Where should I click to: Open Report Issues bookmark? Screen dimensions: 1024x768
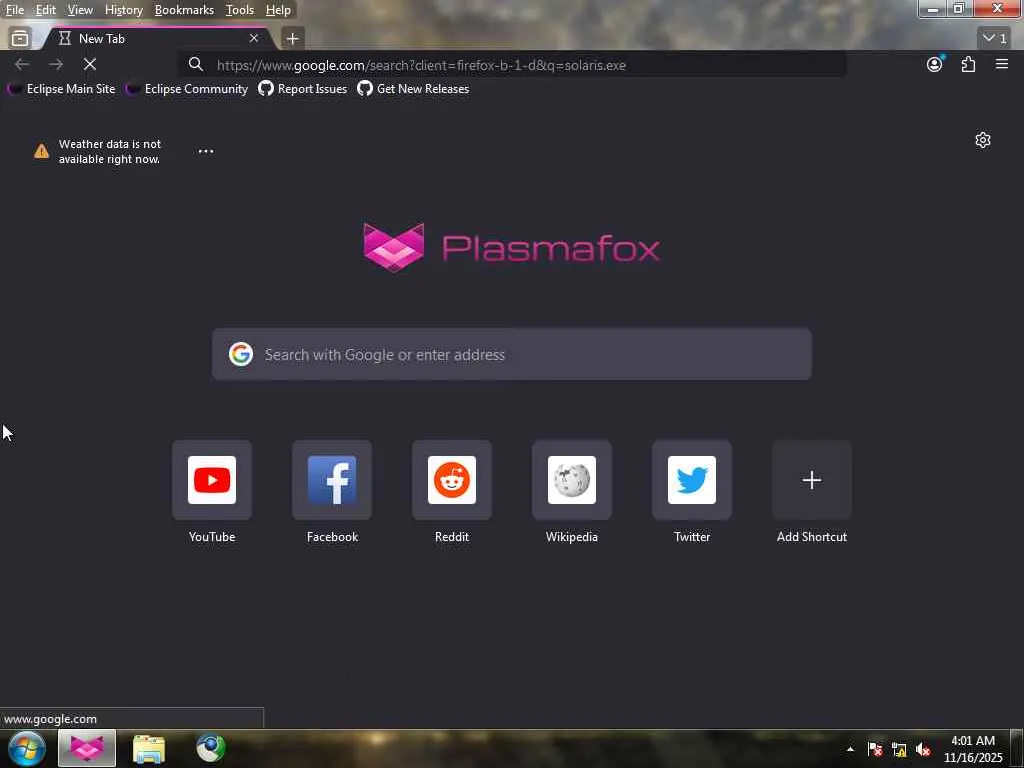coord(302,89)
